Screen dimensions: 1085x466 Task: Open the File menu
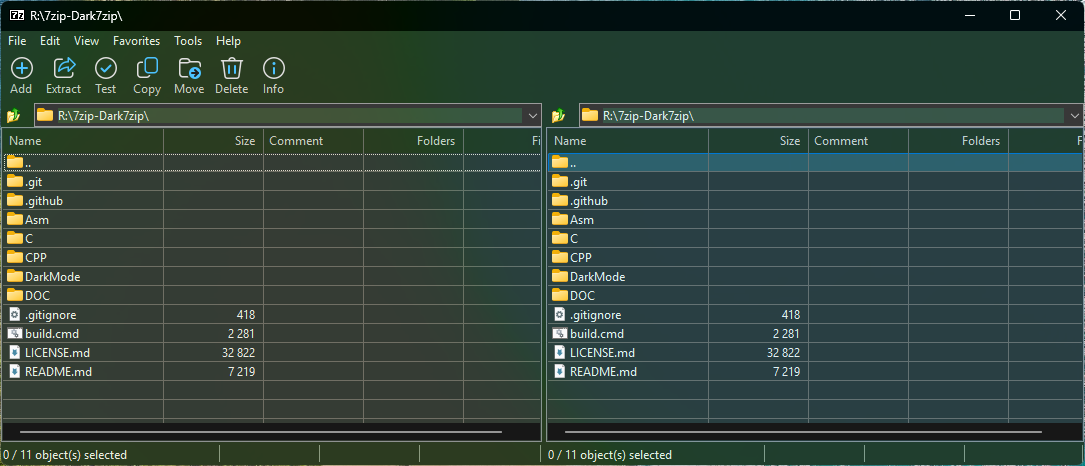tap(17, 41)
